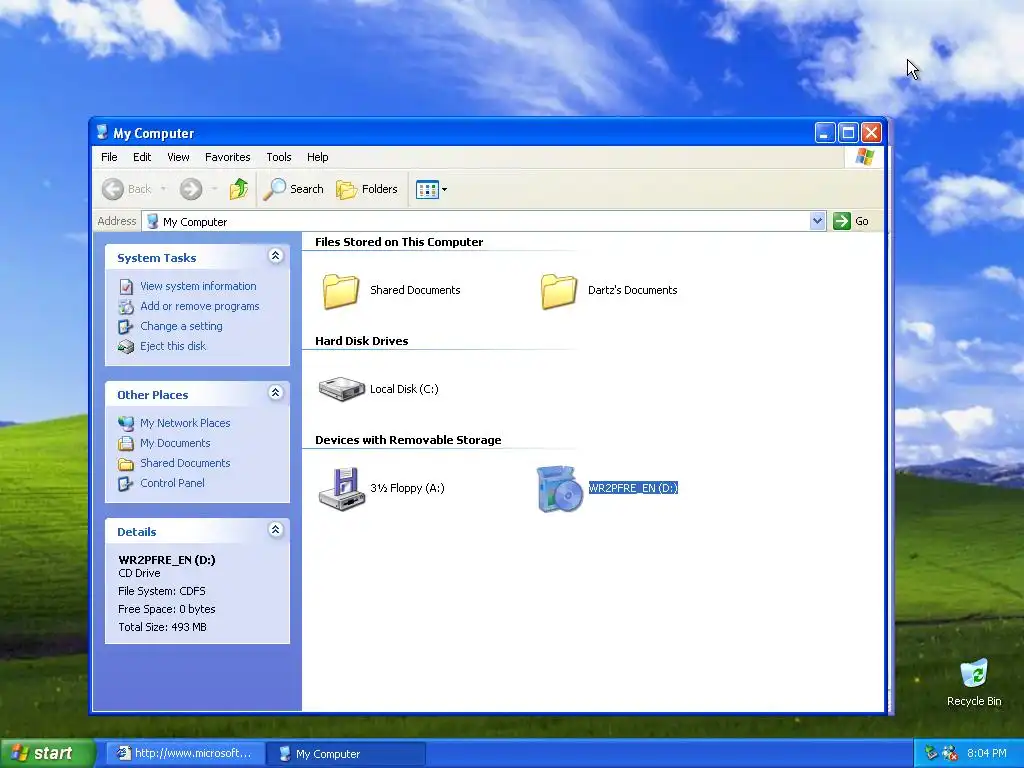Click the Local Disk (C:) label
The image size is (1024, 768).
pos(404,389)
